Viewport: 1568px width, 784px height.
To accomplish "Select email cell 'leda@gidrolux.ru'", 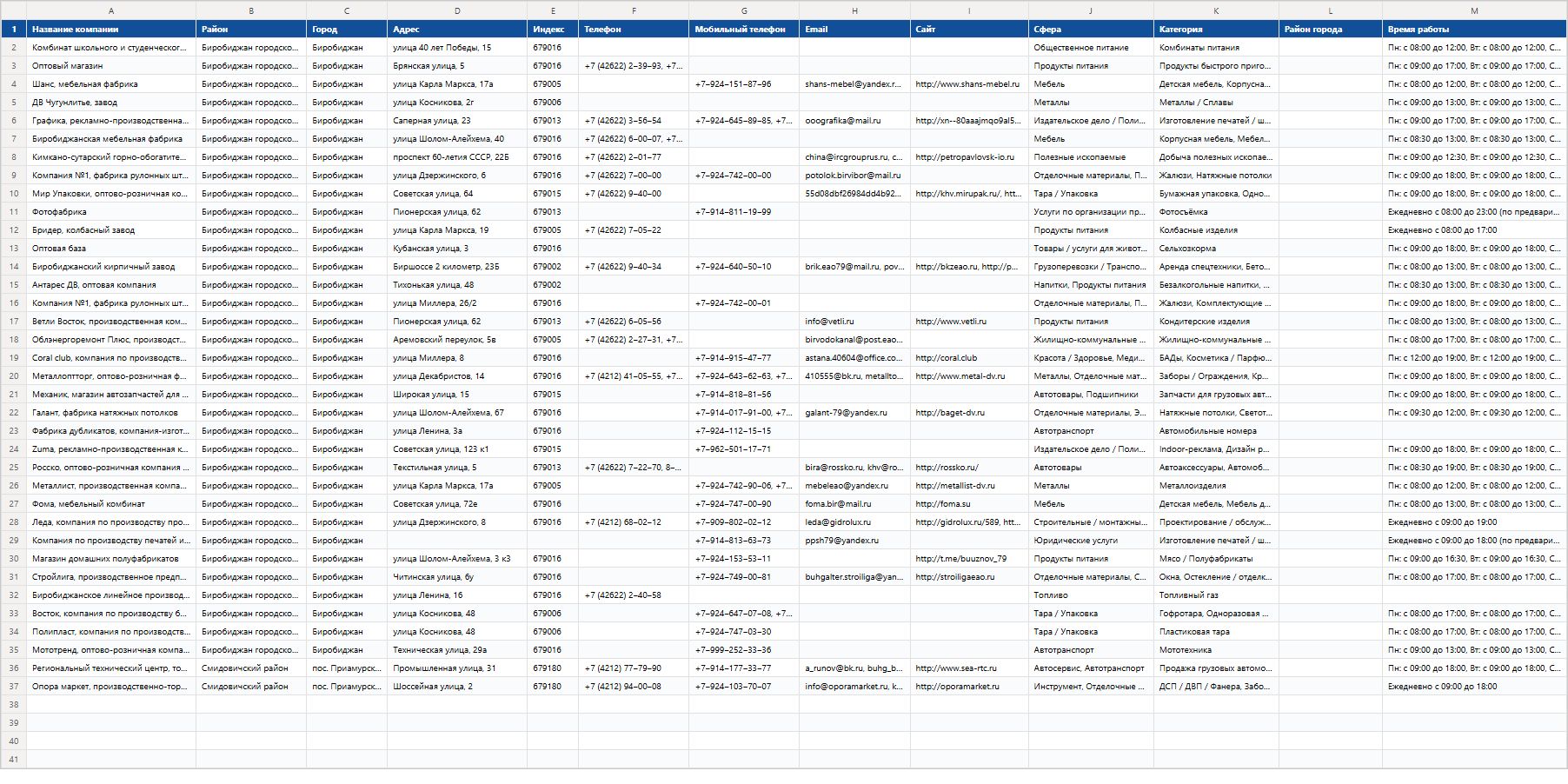I will tap(855, 522).
